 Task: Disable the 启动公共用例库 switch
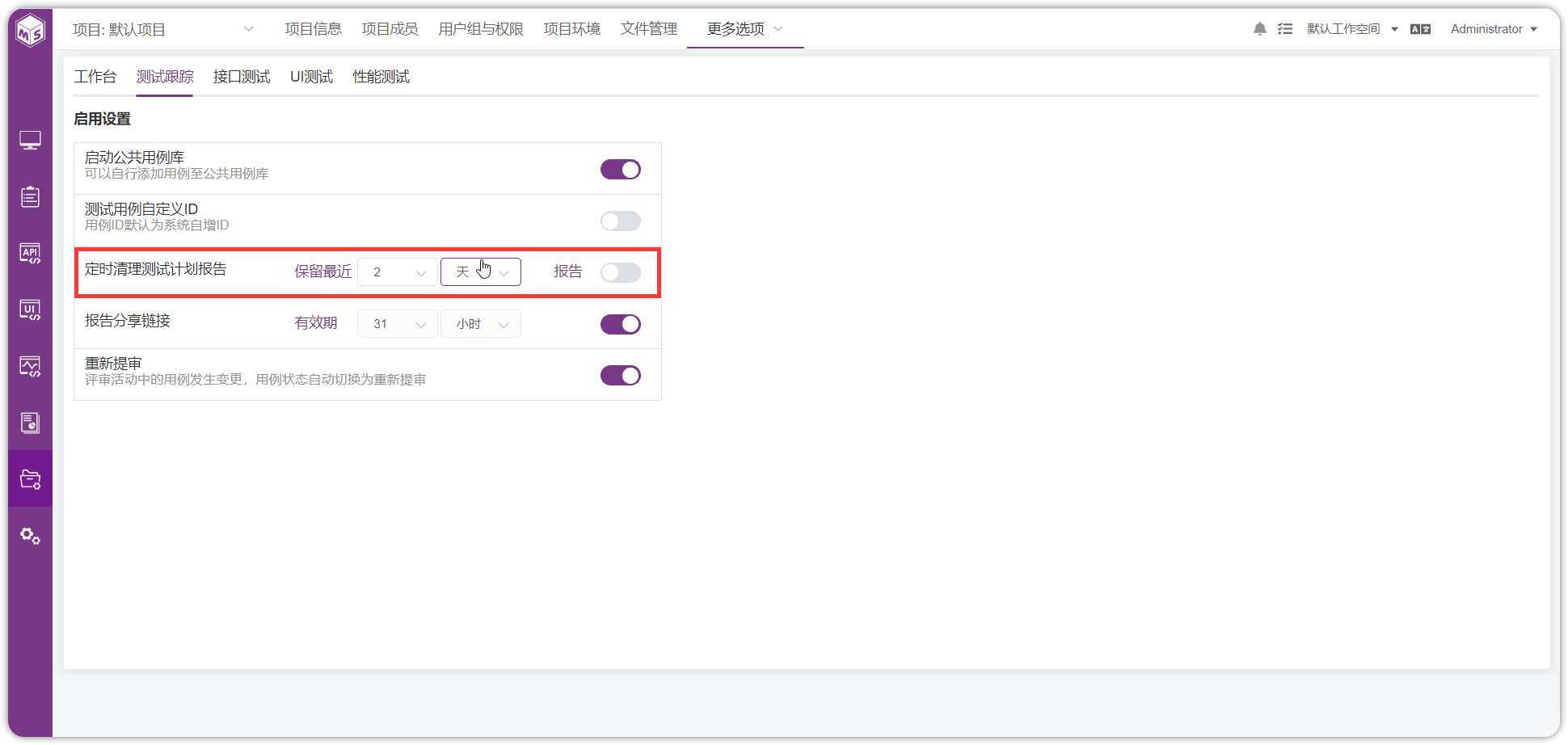point(621,169)
